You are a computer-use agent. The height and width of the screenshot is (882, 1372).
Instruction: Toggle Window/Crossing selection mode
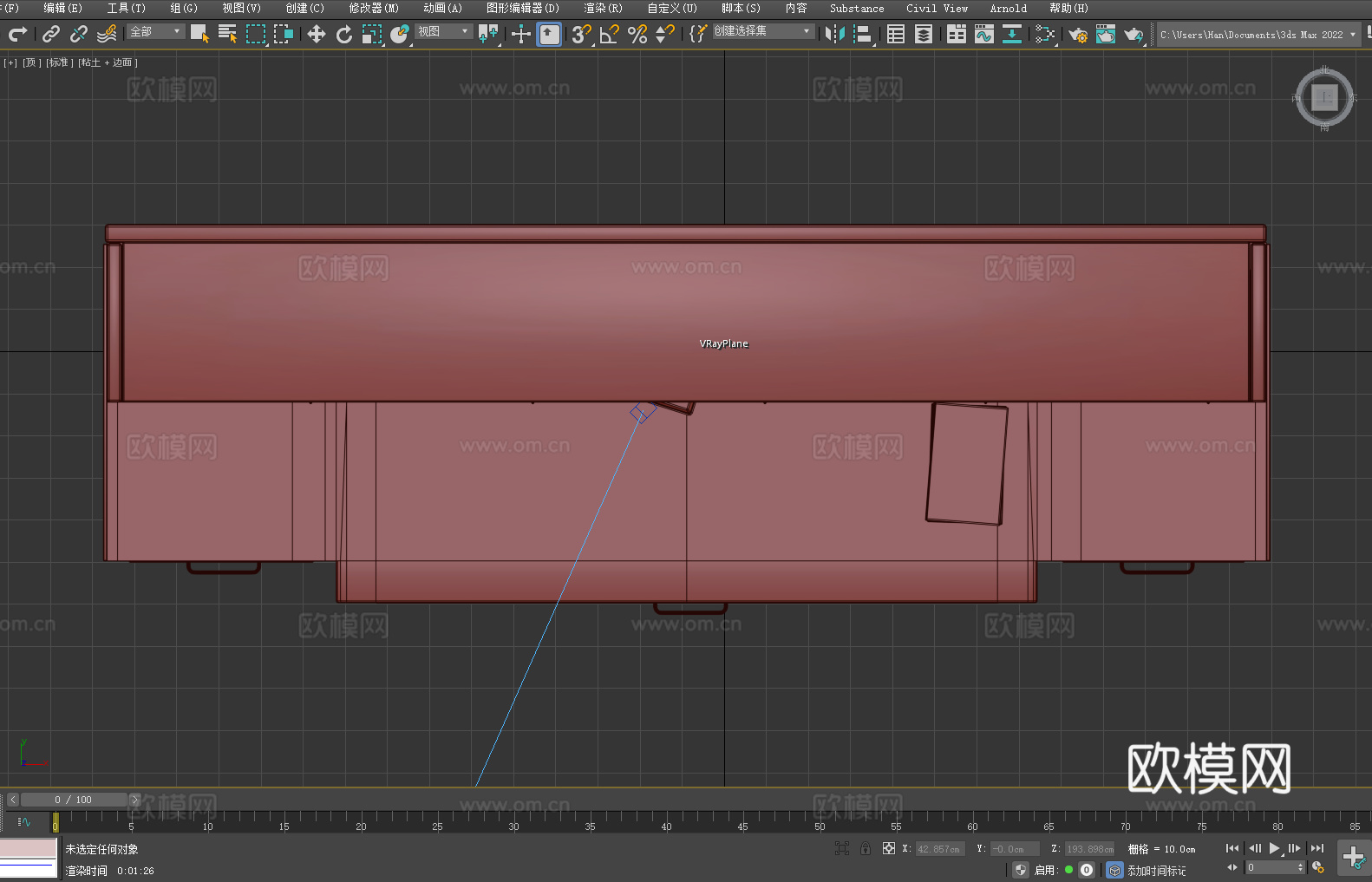(284, 34)
